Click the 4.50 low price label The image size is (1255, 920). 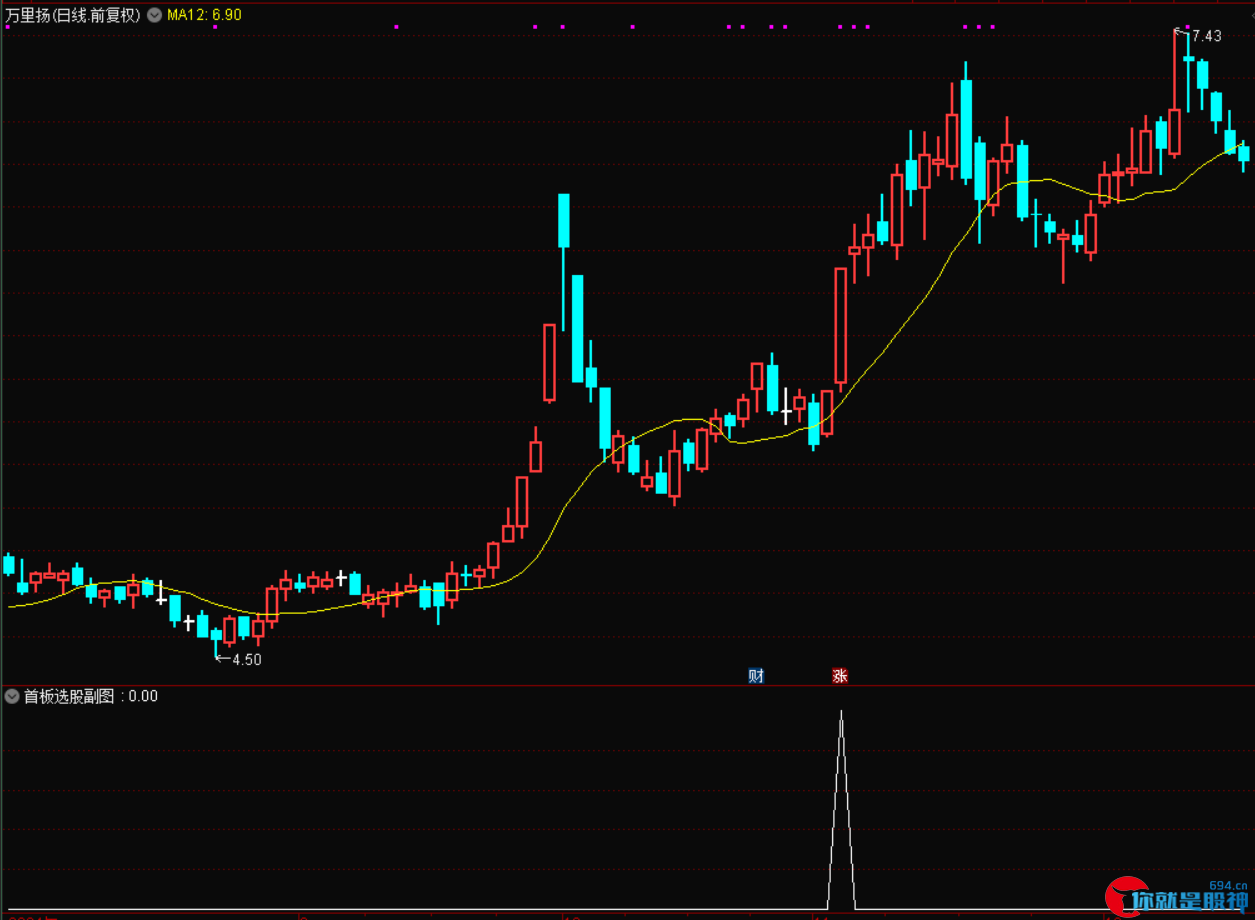(x=247, y=659)
